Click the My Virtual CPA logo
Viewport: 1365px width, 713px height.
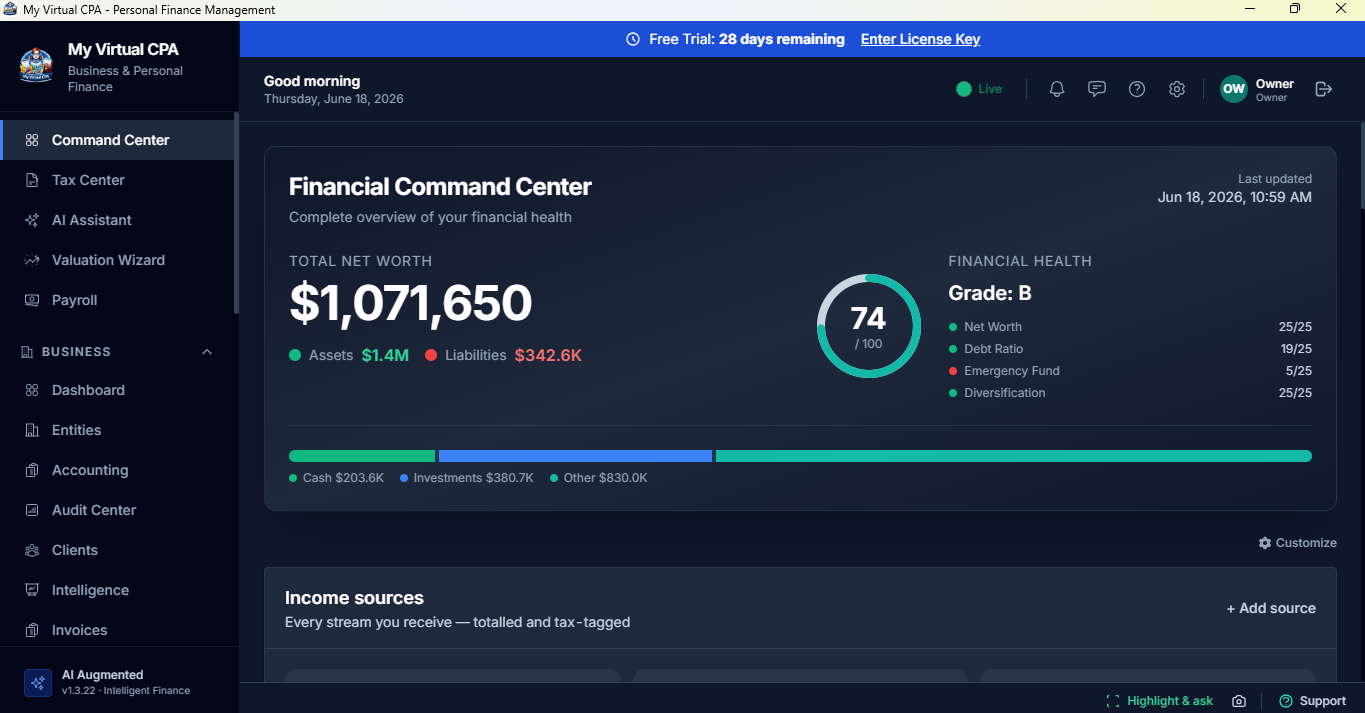[36, 65]
